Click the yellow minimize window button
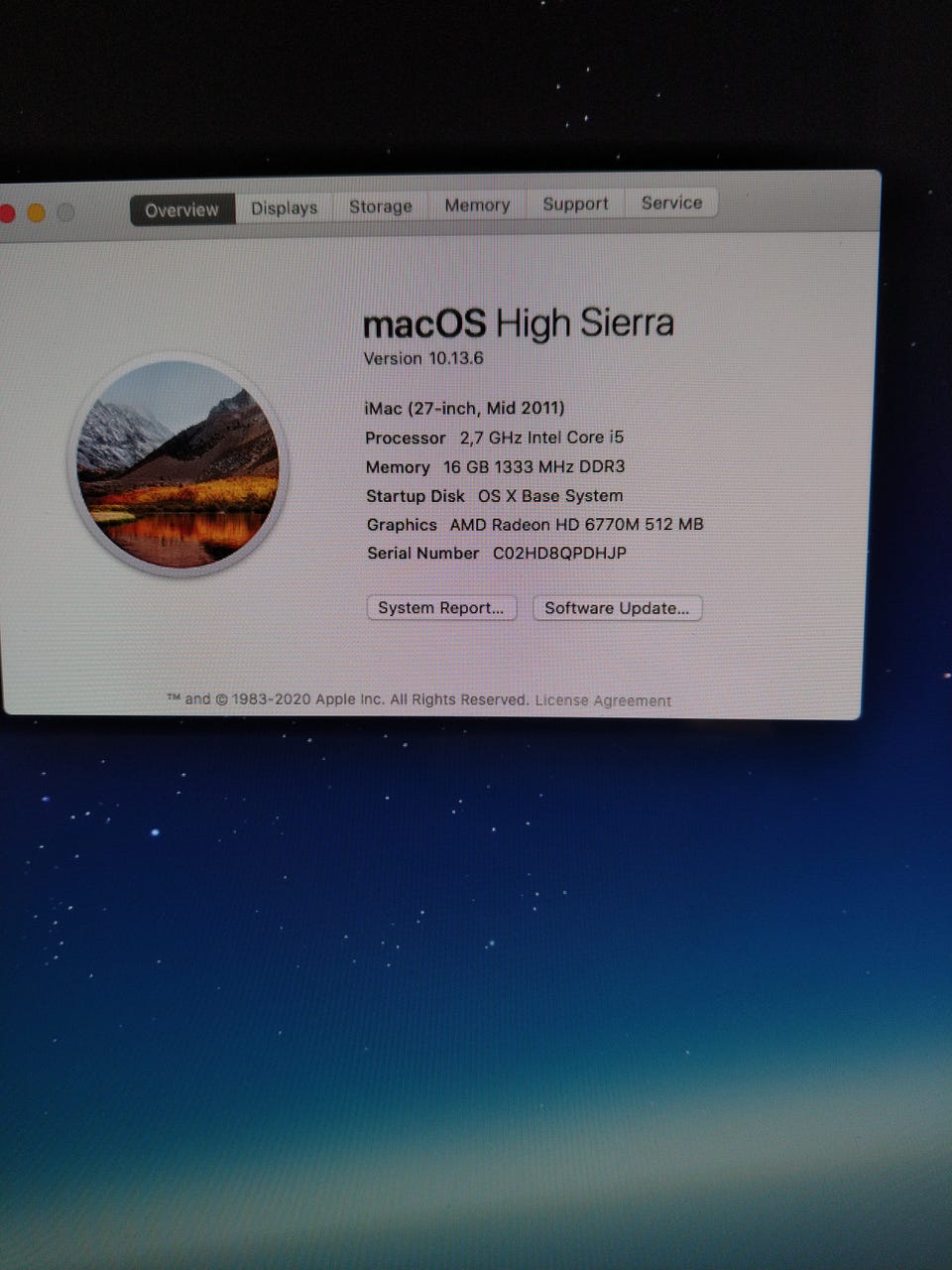This screenshot has width=952, height=1270. (x=36, y=213)
